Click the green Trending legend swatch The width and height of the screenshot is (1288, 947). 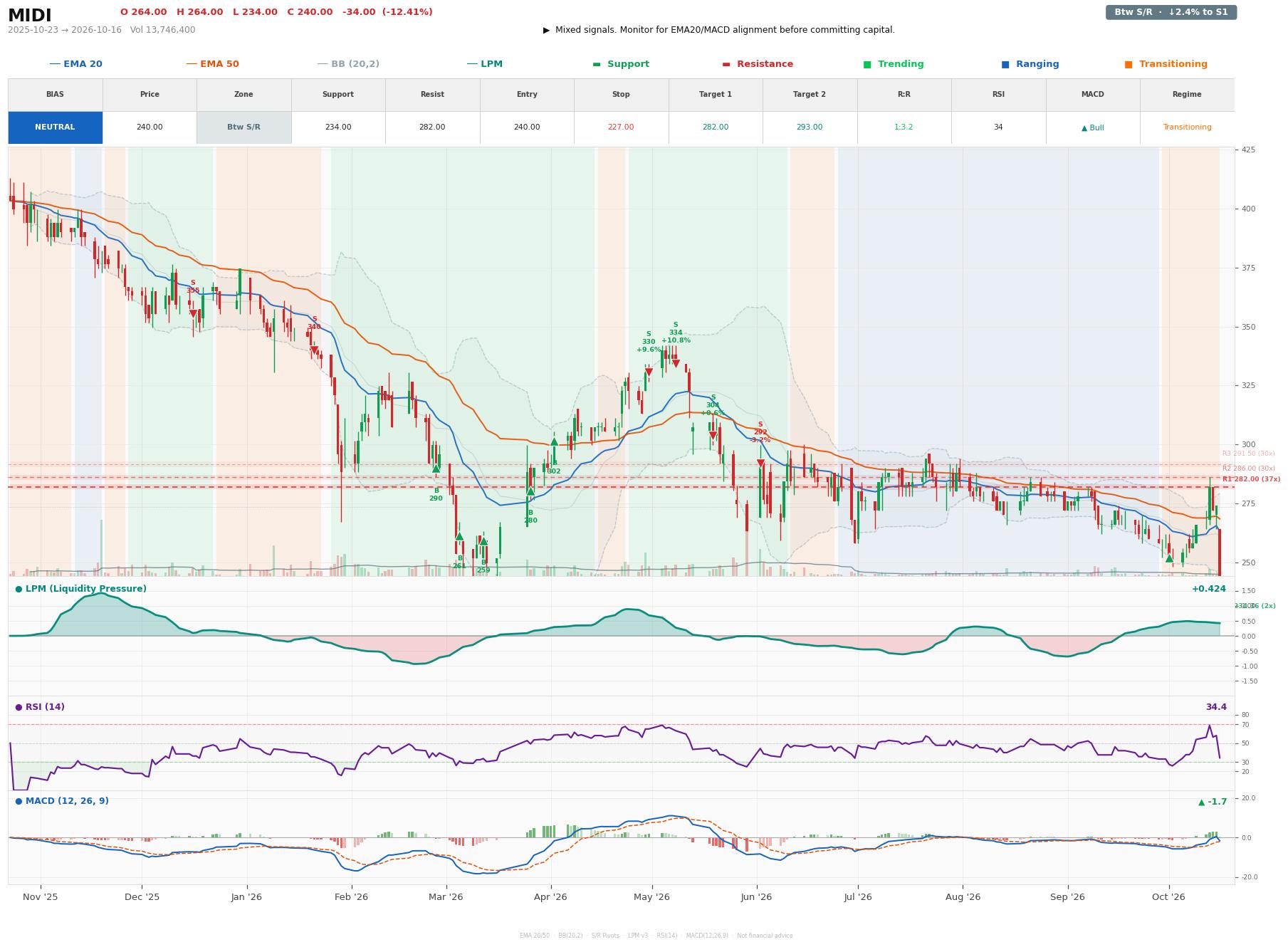tap(867, 65)
